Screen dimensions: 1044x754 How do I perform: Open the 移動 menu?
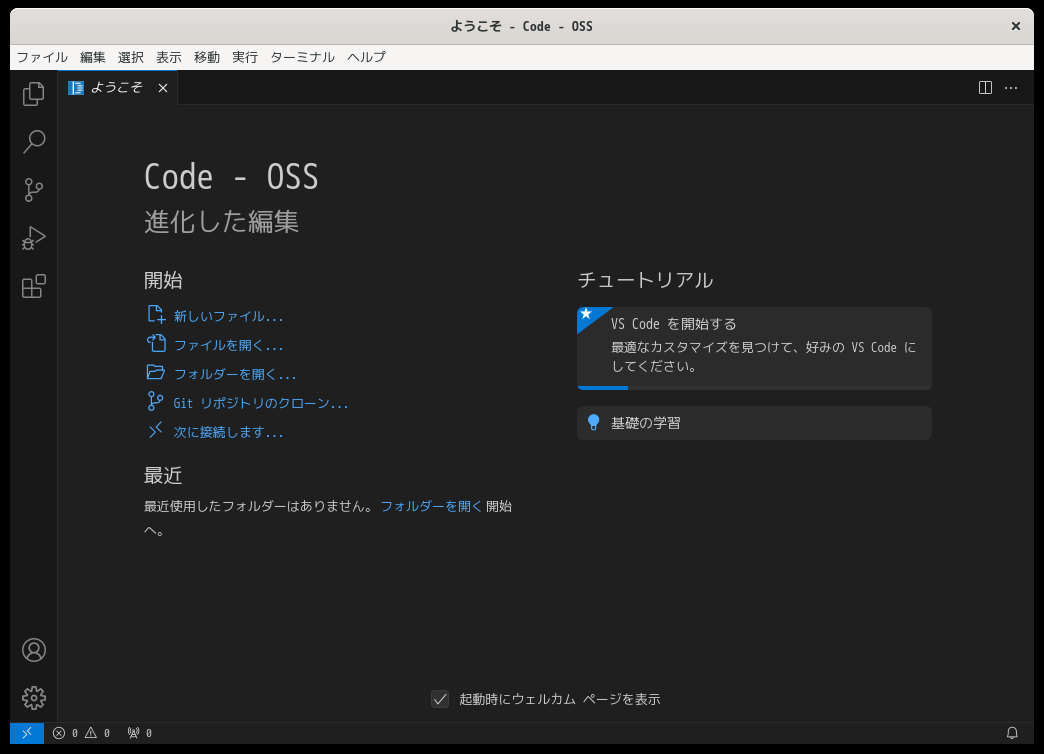point(206,57)
